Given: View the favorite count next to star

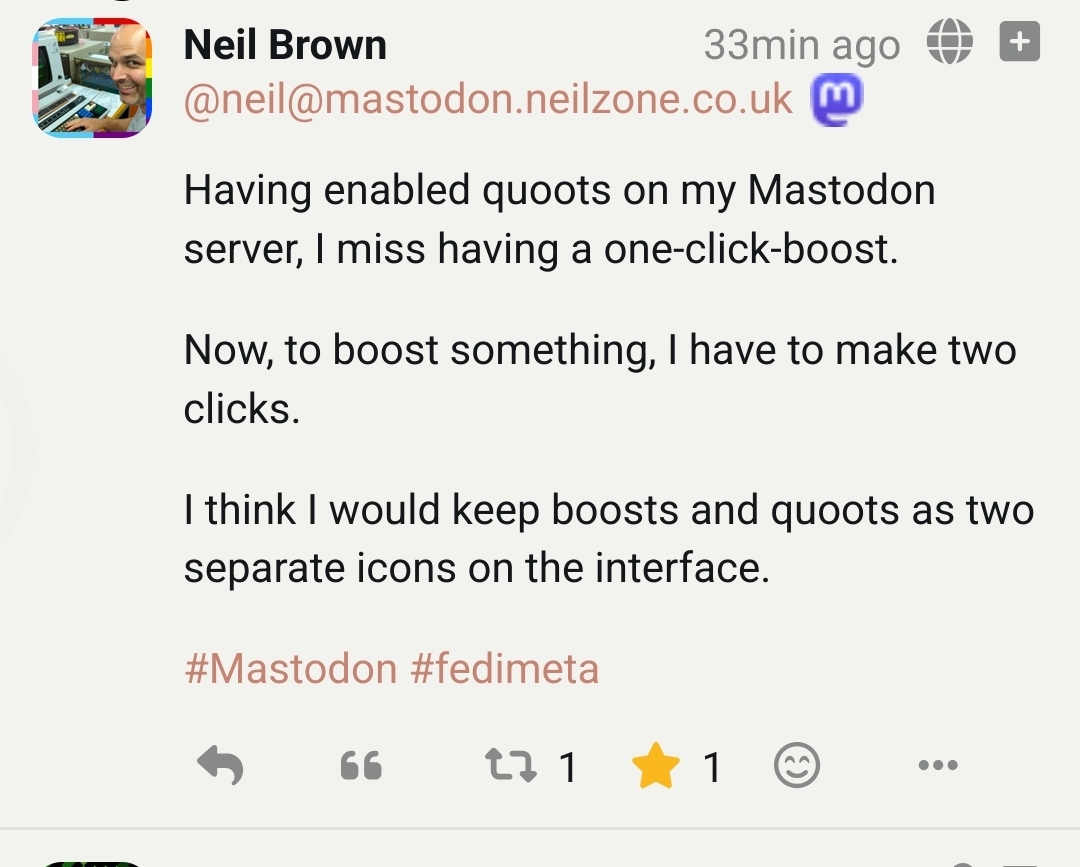Looking at the screenshot, I should point(712,768).
